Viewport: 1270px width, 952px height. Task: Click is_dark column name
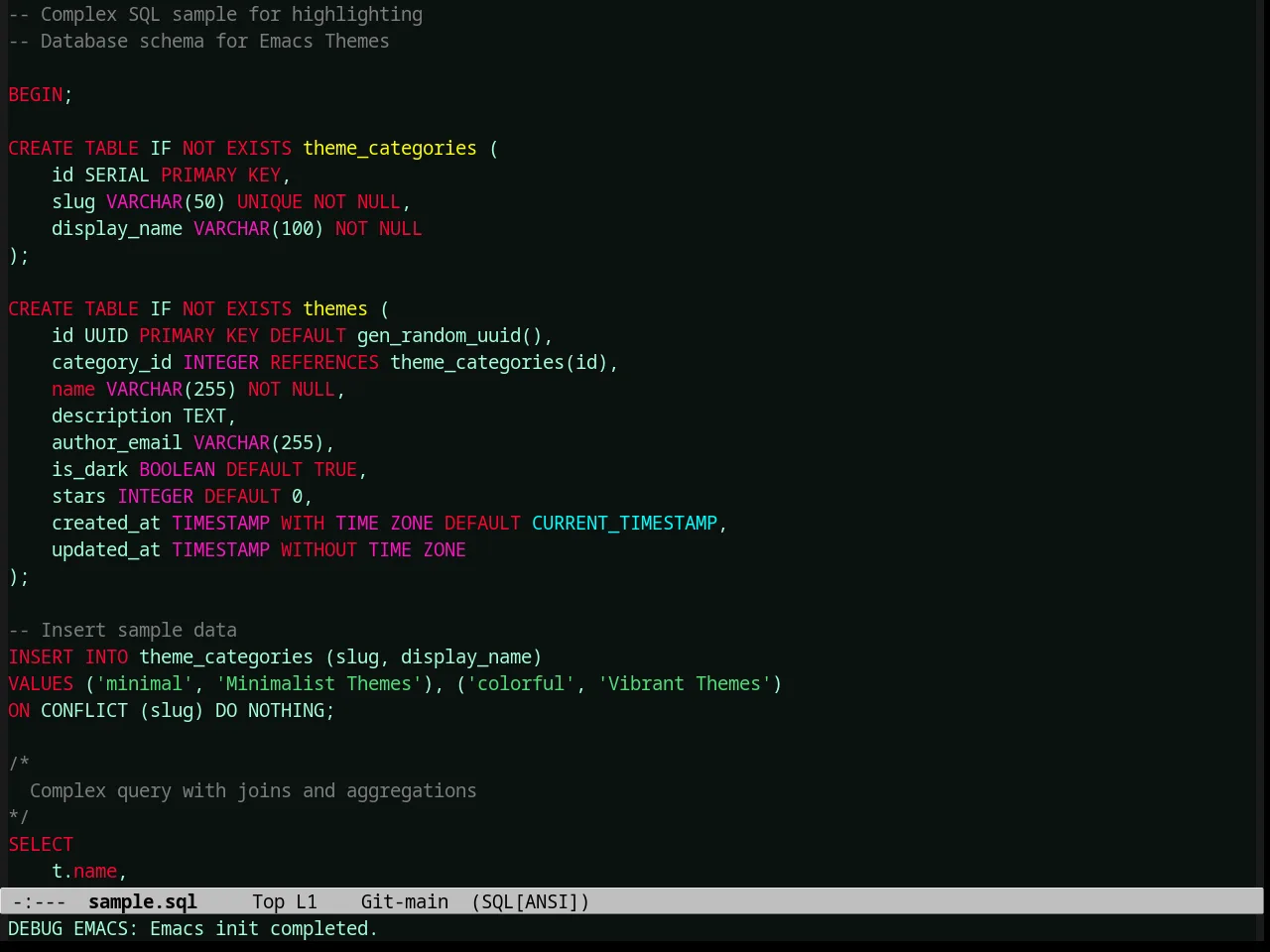[90, 469]
